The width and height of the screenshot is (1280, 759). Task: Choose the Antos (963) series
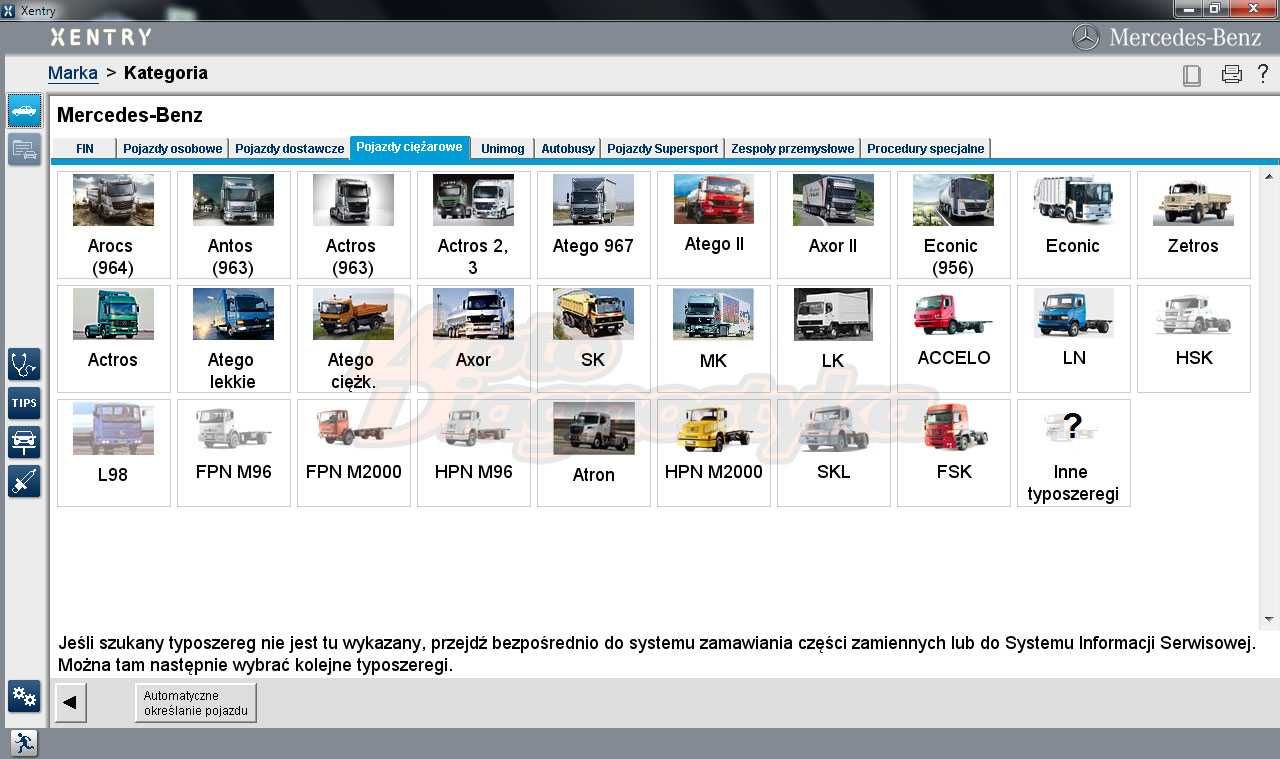pos(234,225)
